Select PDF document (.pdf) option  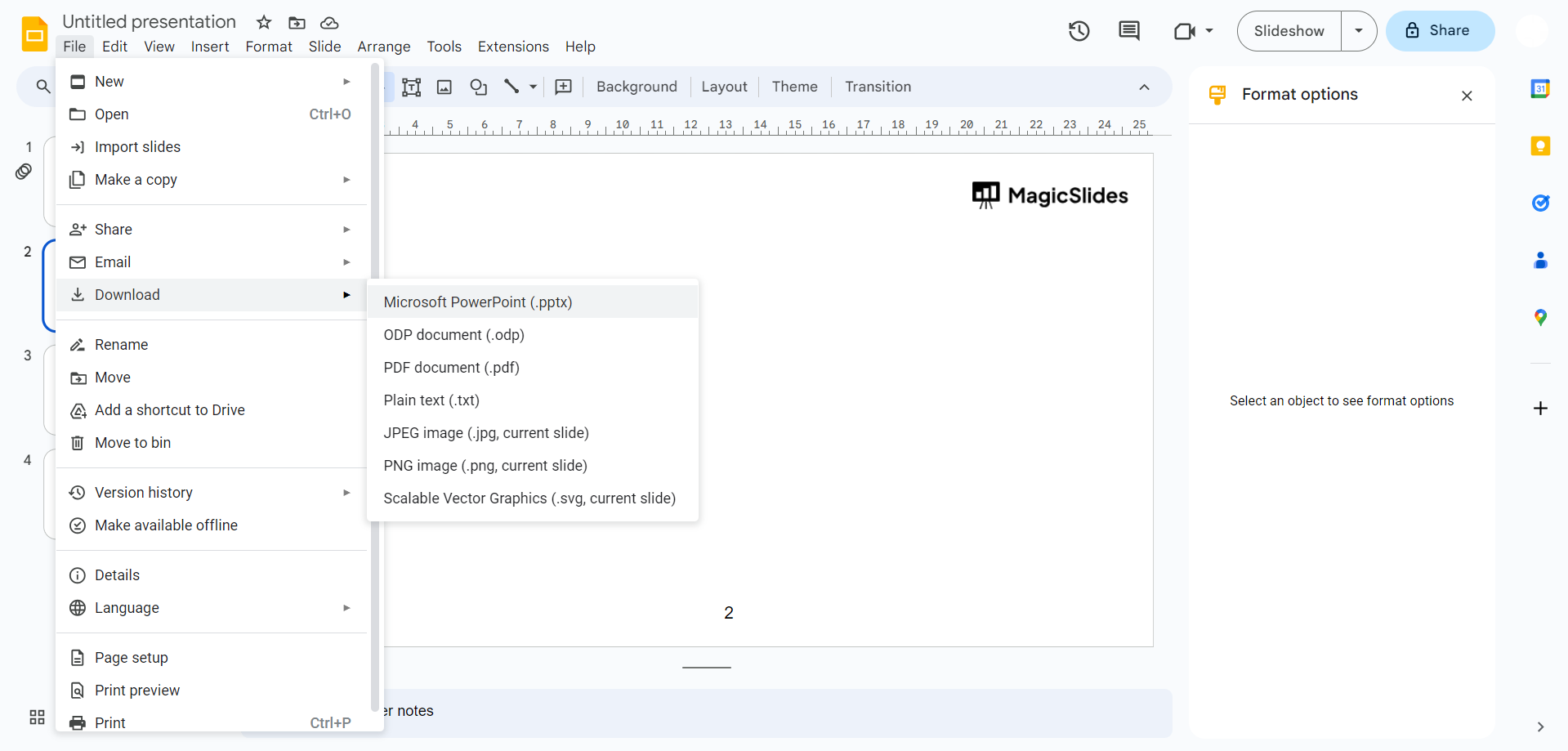point(451,368)
